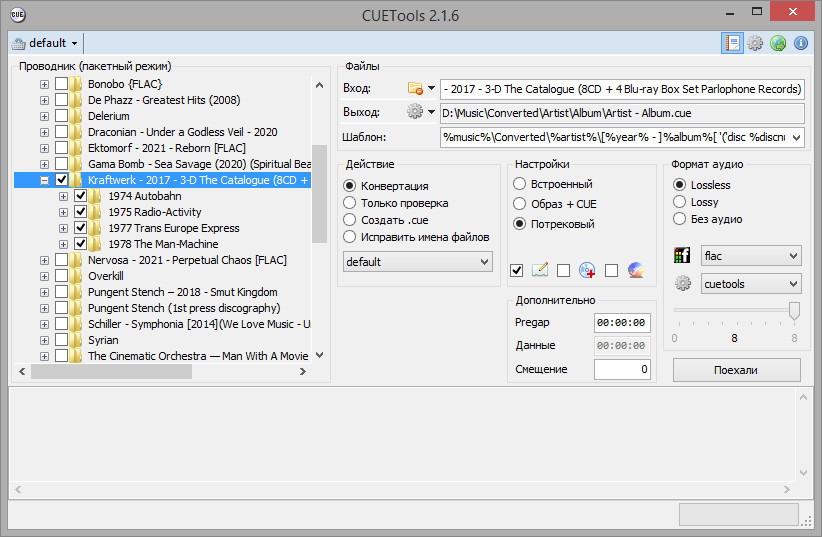Check the Delerium folder checkbox
The image size is (822, 537).
(61, 116)
